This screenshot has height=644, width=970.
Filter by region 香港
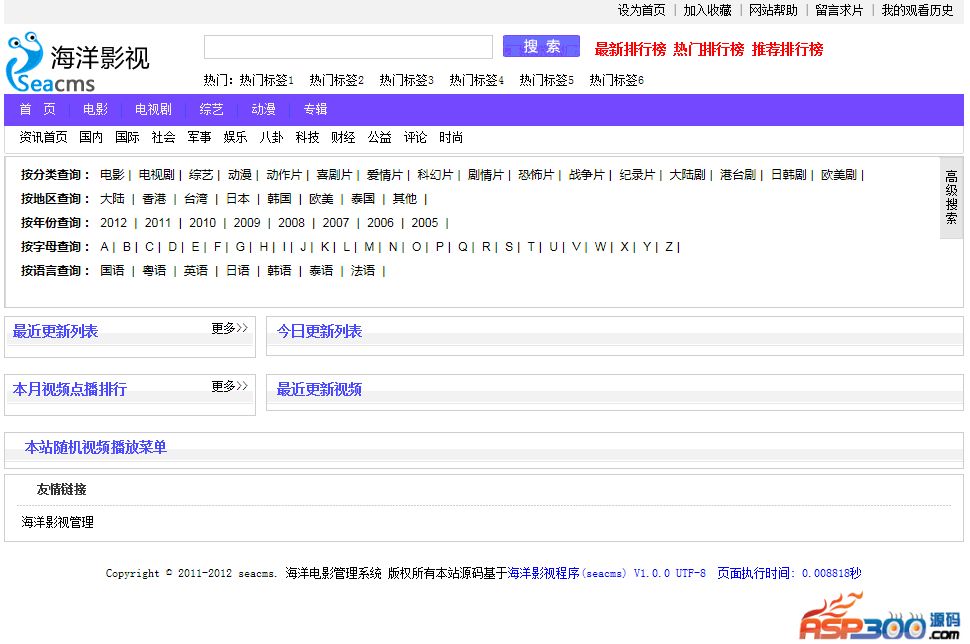pyautogui.click(x=154, y=199)
